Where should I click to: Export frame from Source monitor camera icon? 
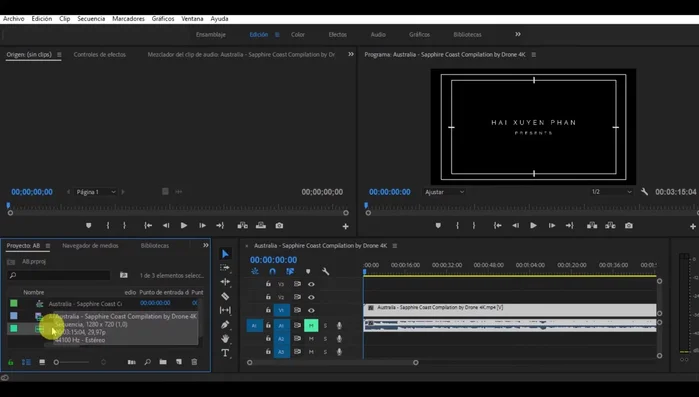(279, 225)
